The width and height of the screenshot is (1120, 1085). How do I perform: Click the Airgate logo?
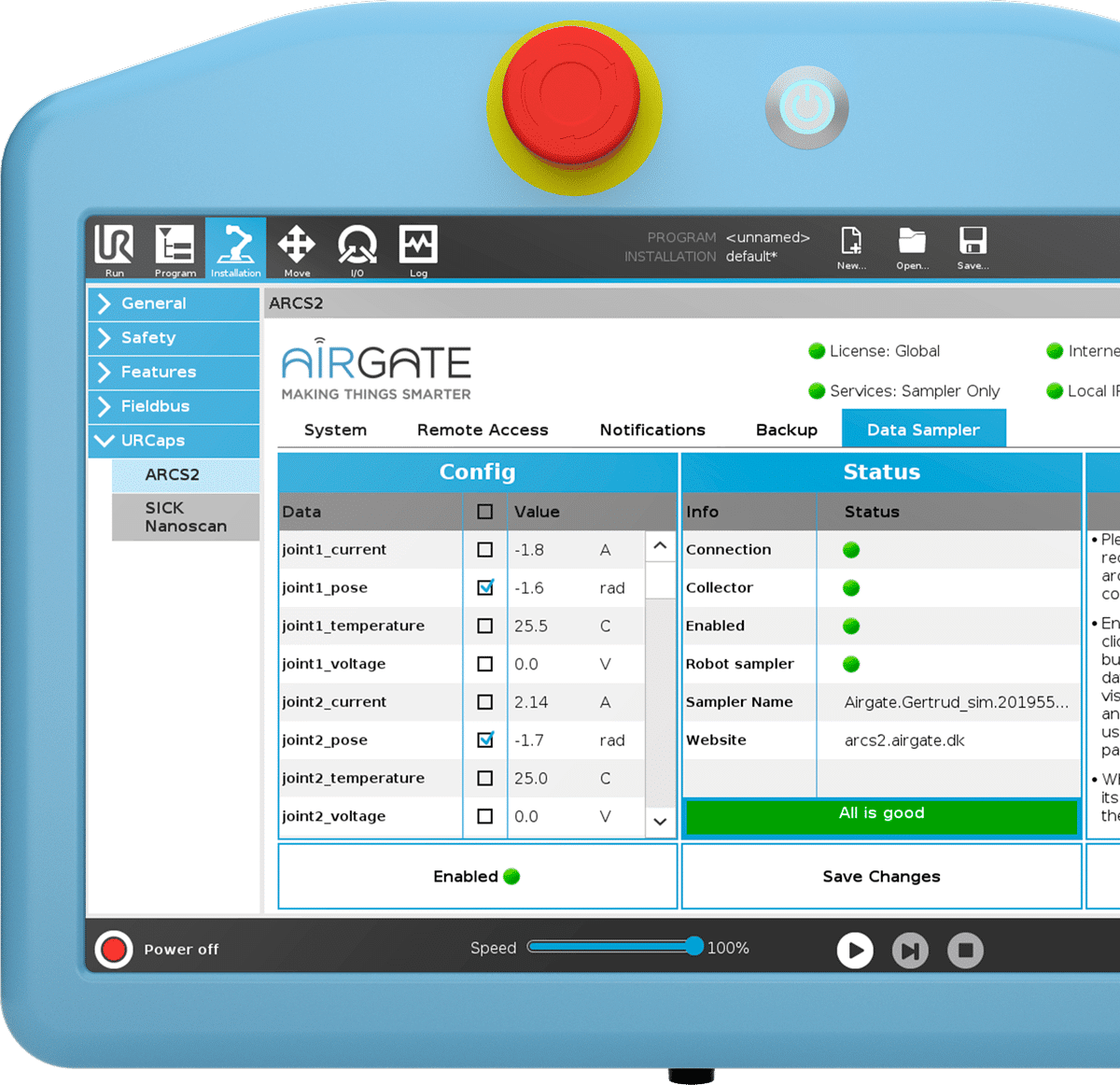coord(376,370)
